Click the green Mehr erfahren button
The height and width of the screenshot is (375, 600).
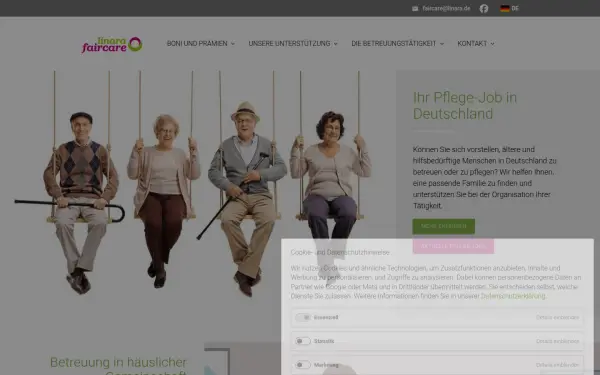point(443,226)
